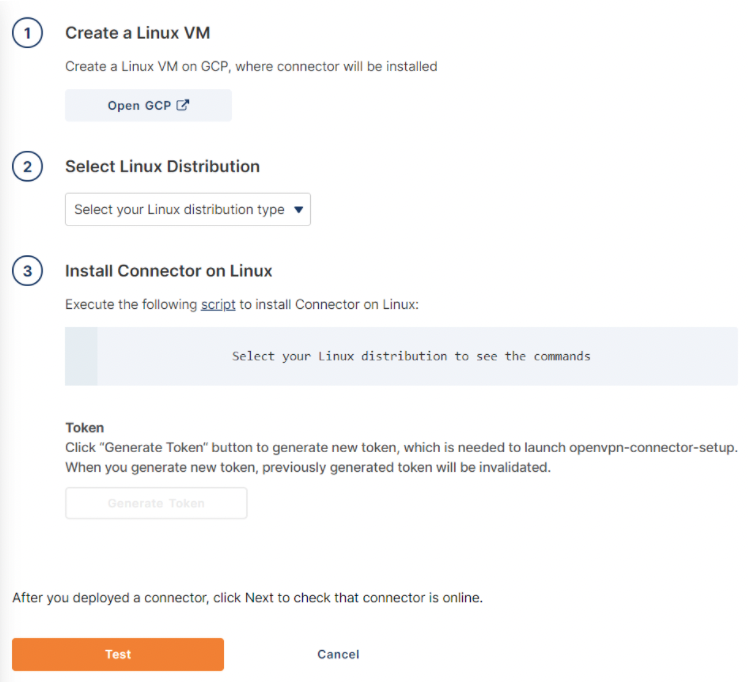
Task: Click the Create a Linux VM heading
Action: point(137,33)
